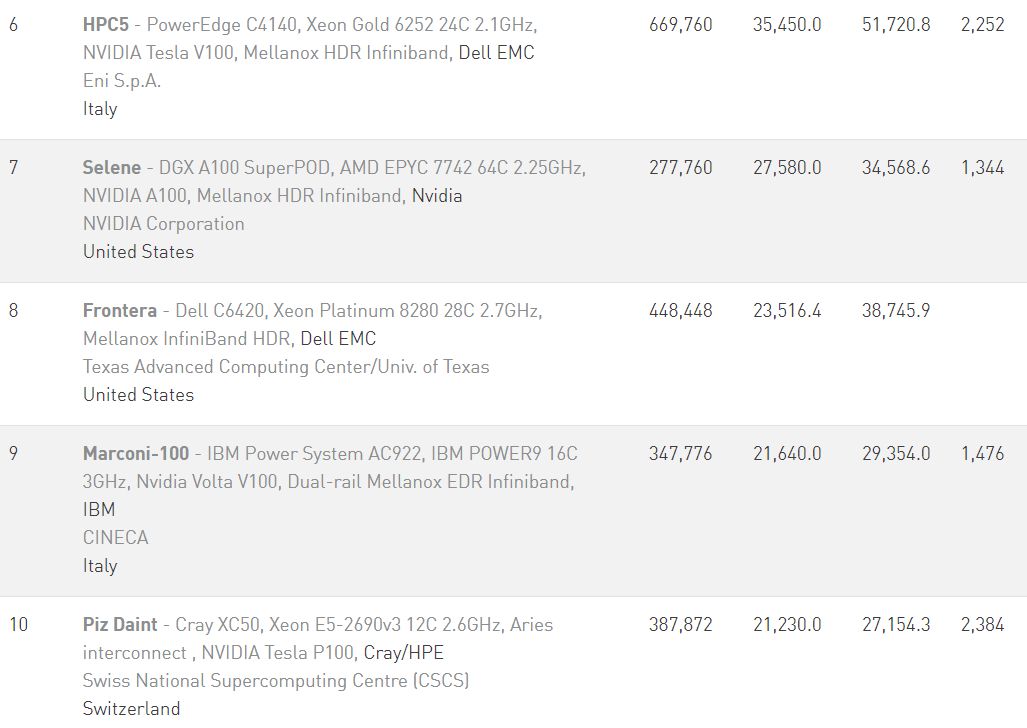Click the rank number 7 cell
The width and height of the screenshot is (1027, 728).
click(x=13, y=167)
